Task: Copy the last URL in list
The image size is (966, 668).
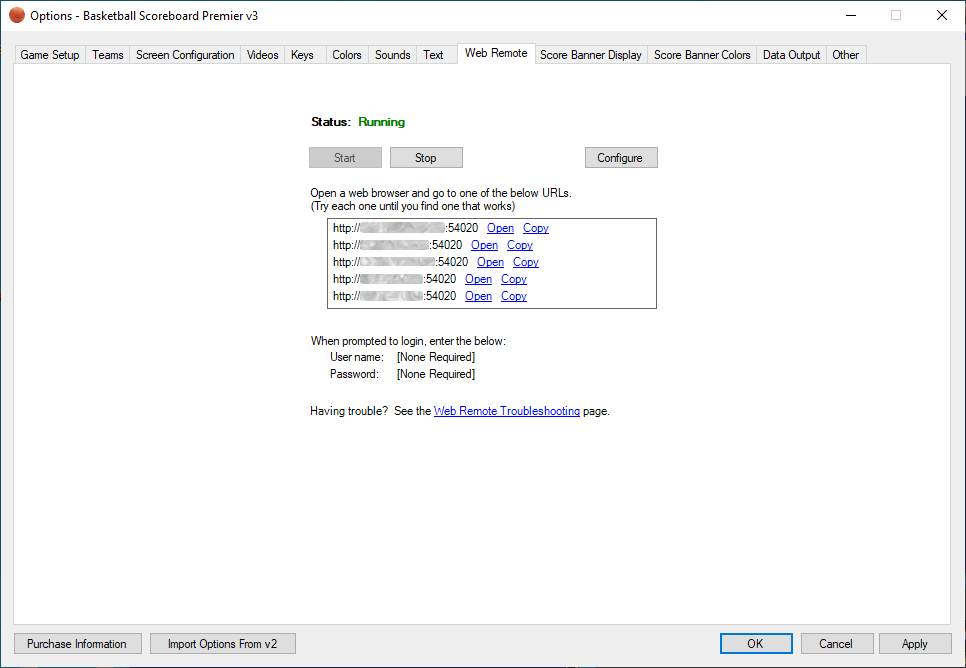Action: coord(514,296)
